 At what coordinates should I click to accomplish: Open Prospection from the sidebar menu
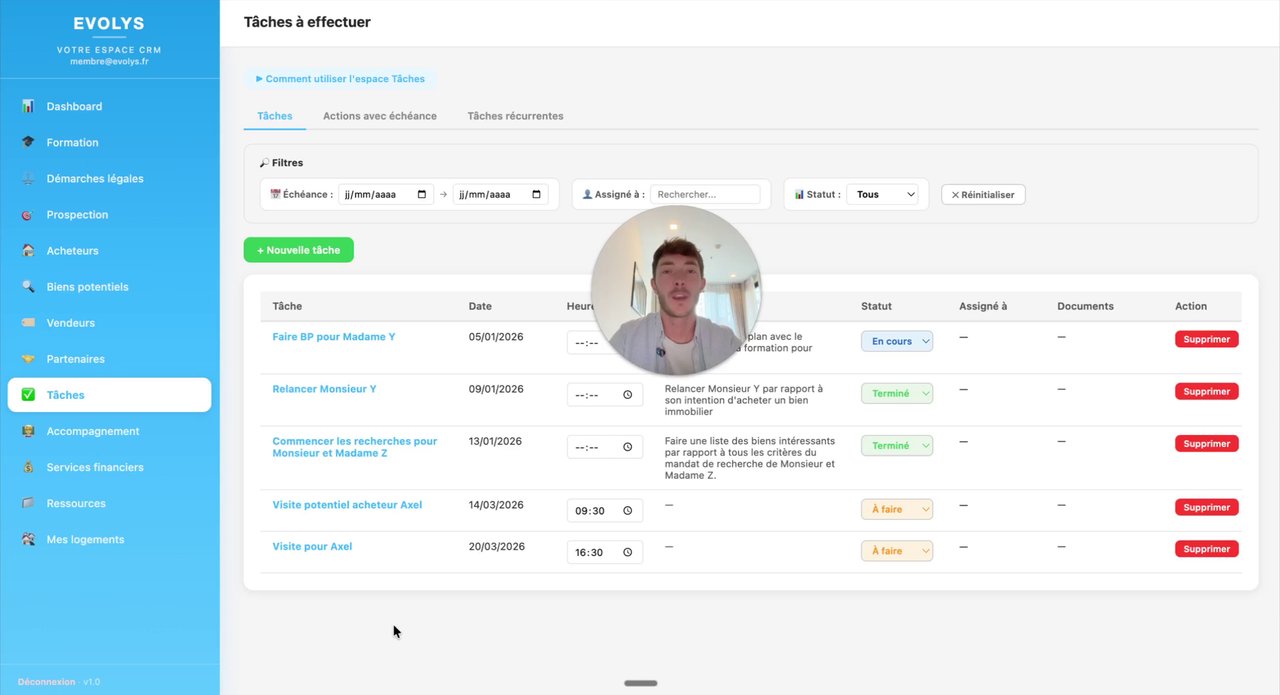[109, 214]
